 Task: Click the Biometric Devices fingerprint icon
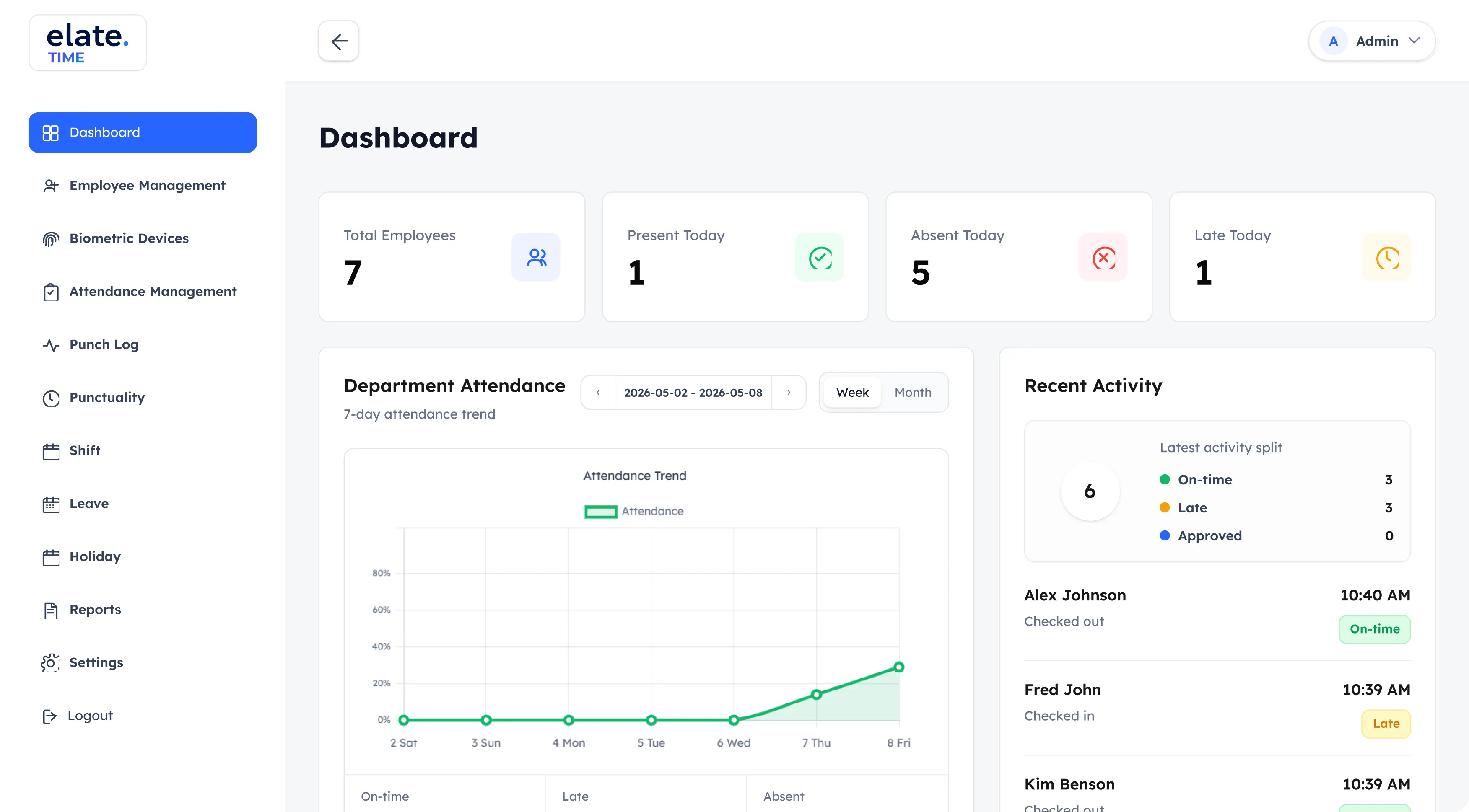tap(51, 239)
